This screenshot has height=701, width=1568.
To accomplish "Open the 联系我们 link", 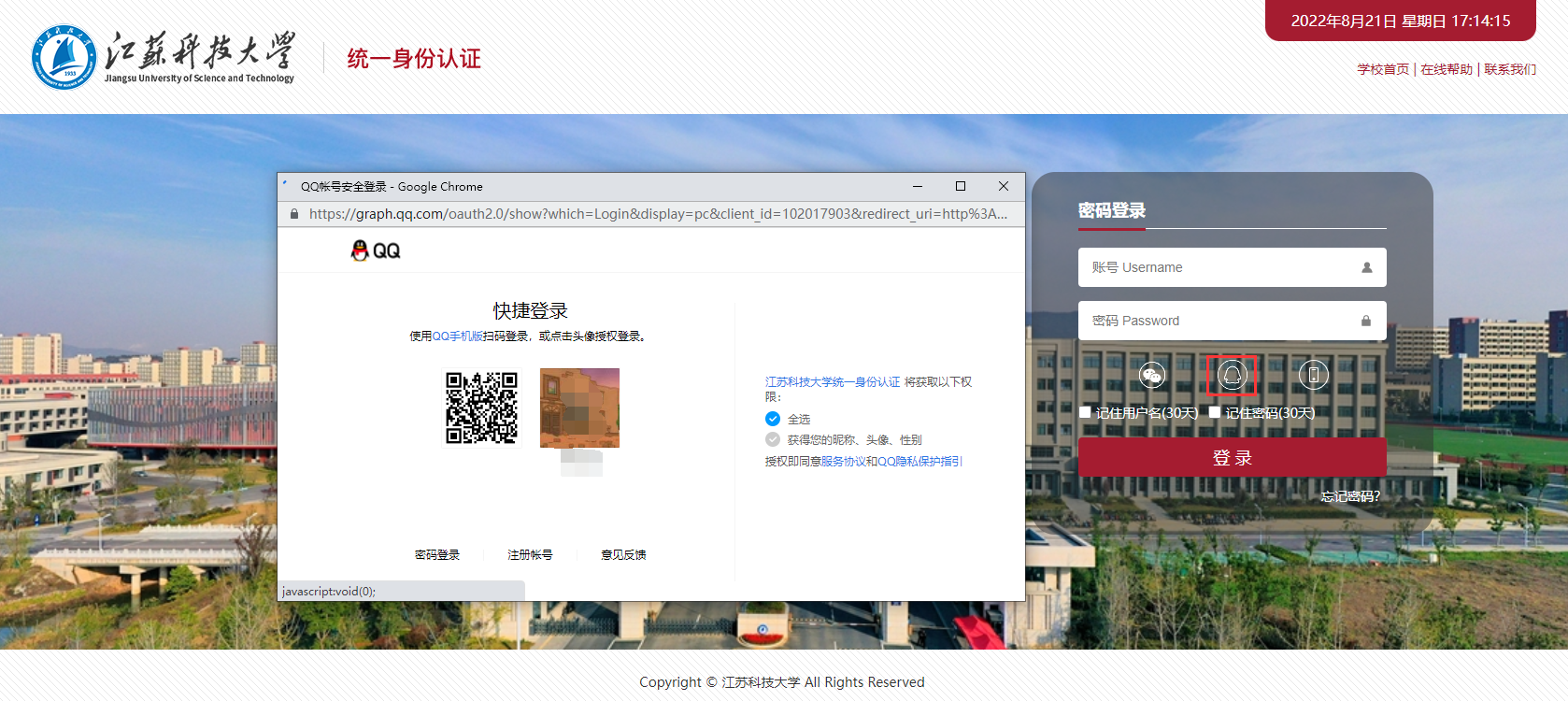I will pyautogui.click(x=1510, y=69).
